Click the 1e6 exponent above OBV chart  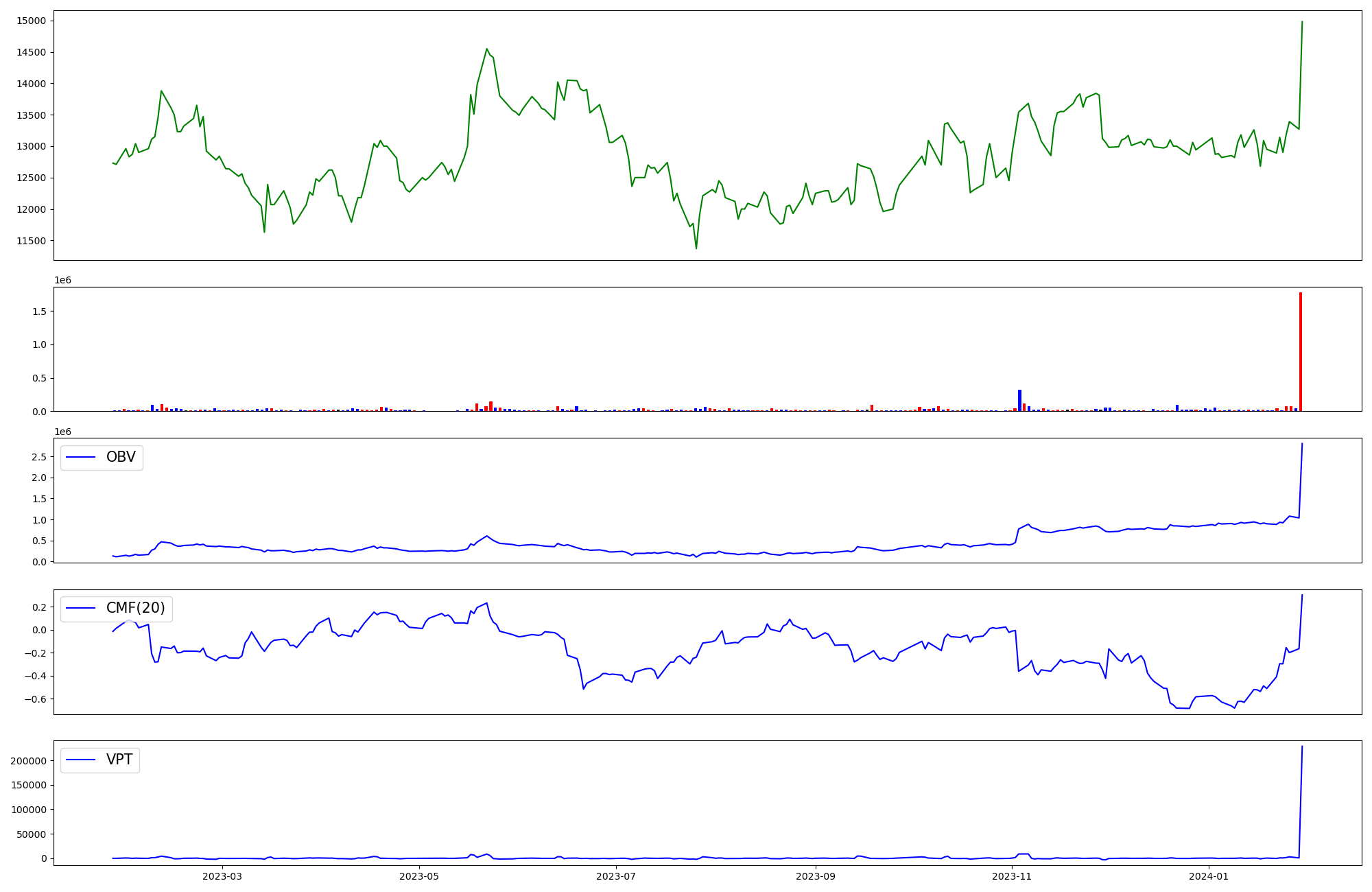coord(62,432)
